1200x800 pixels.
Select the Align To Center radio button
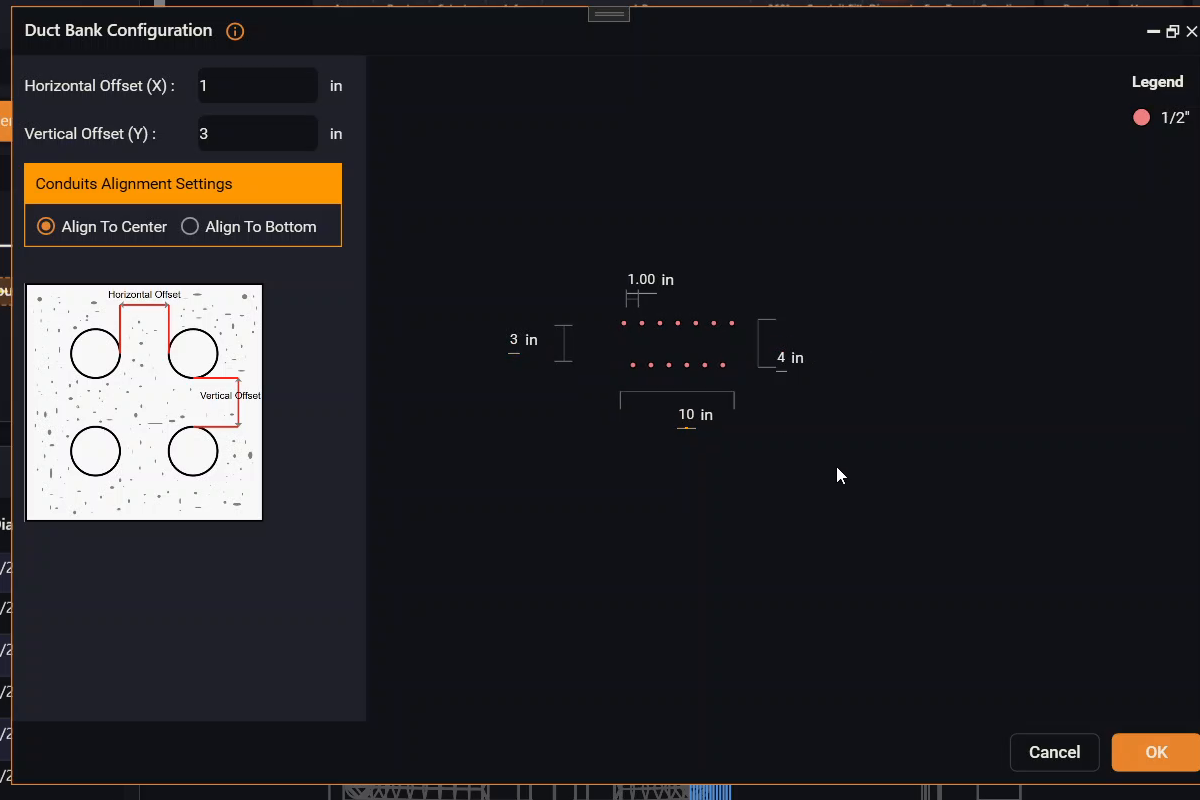pos(45,226)
